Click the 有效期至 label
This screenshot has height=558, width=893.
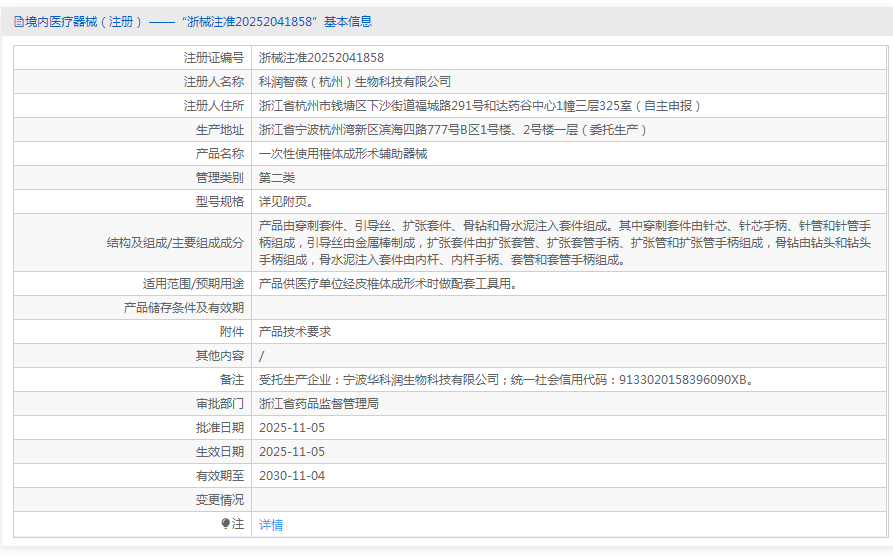(220, 475)
